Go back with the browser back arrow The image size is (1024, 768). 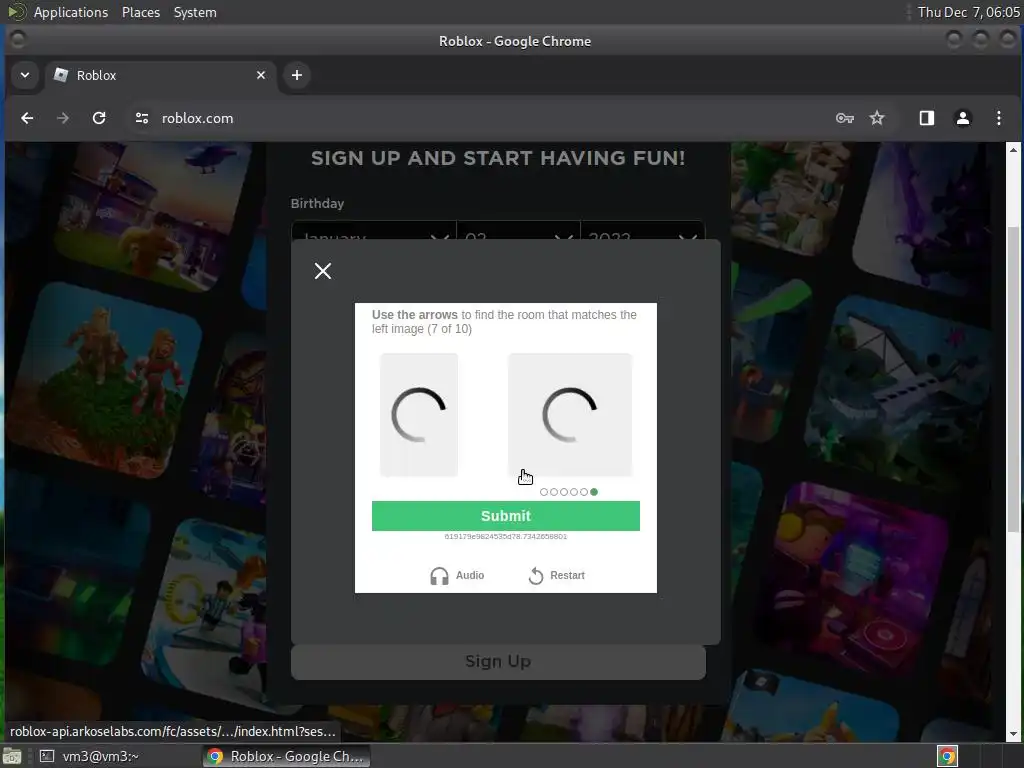tap(27, 118)
